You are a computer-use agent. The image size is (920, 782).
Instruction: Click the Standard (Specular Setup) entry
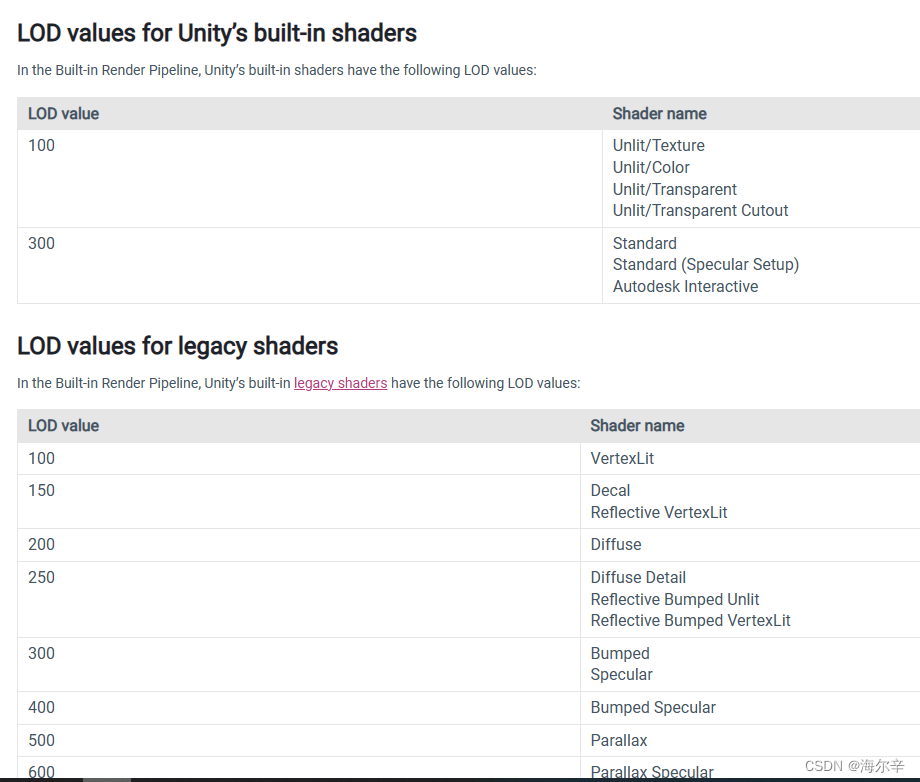click(x=705, y=265)
